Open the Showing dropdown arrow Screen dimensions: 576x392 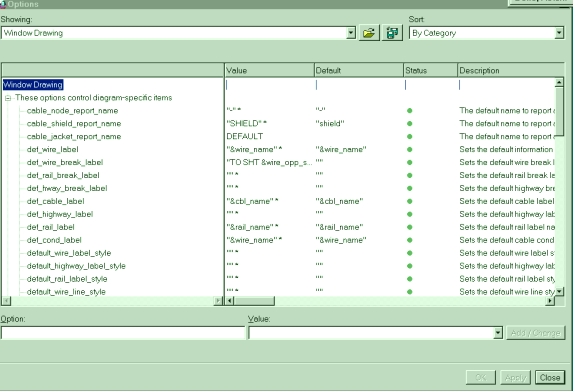351,33
